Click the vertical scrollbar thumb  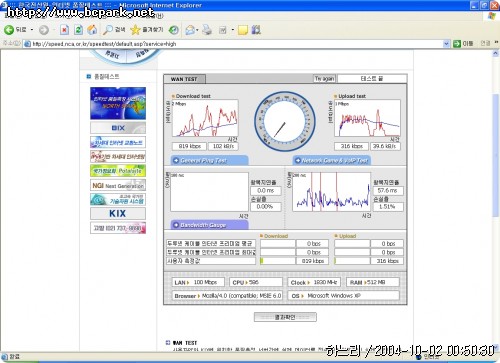tap(496, 155)
